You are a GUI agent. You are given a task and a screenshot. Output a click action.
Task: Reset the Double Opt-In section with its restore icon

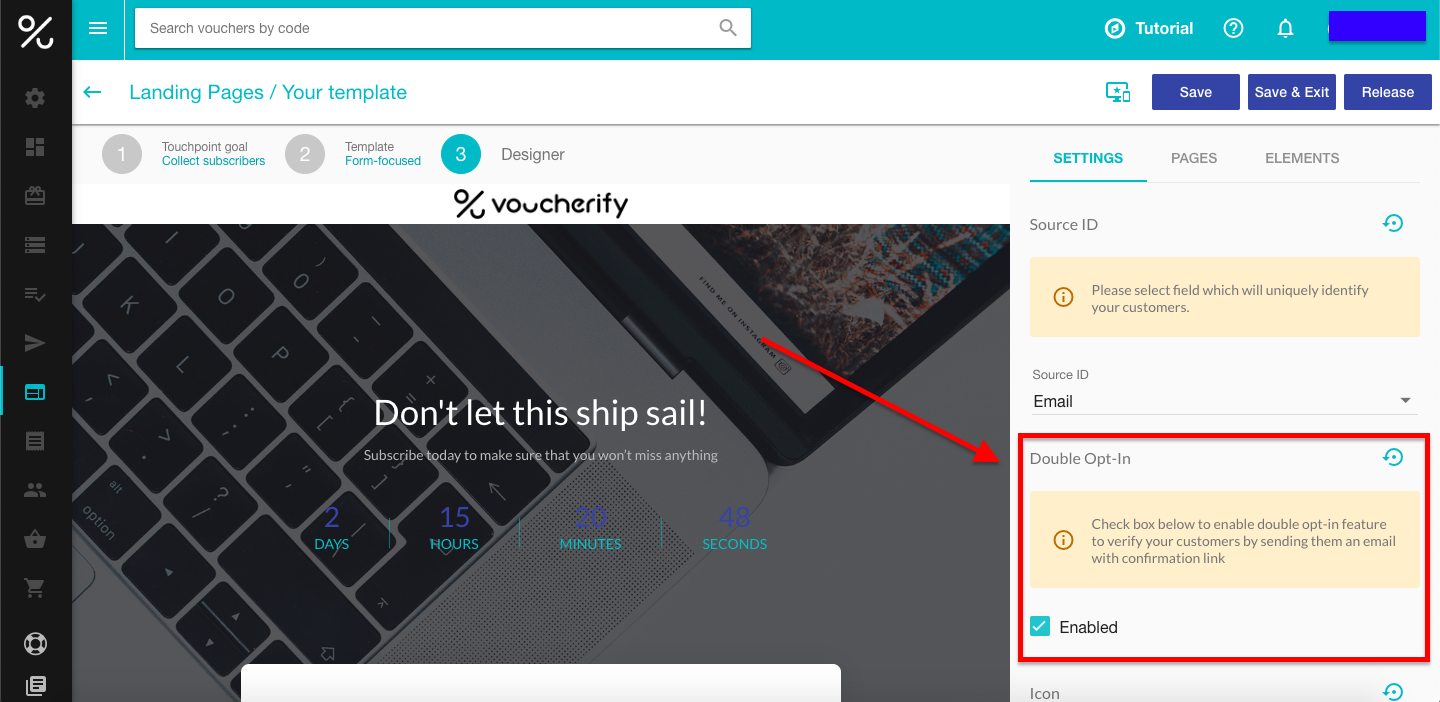tap(1393, 458)
